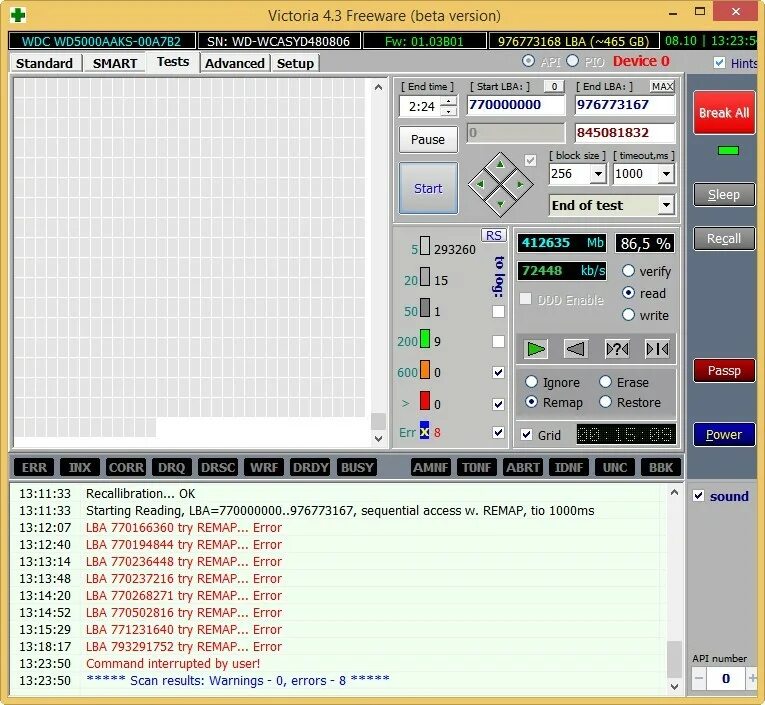The height and width of the screenshot is (705, 765).
Task: Toggle the Grid checkbox
Action: pyautogui.click(x=526, y=435)
